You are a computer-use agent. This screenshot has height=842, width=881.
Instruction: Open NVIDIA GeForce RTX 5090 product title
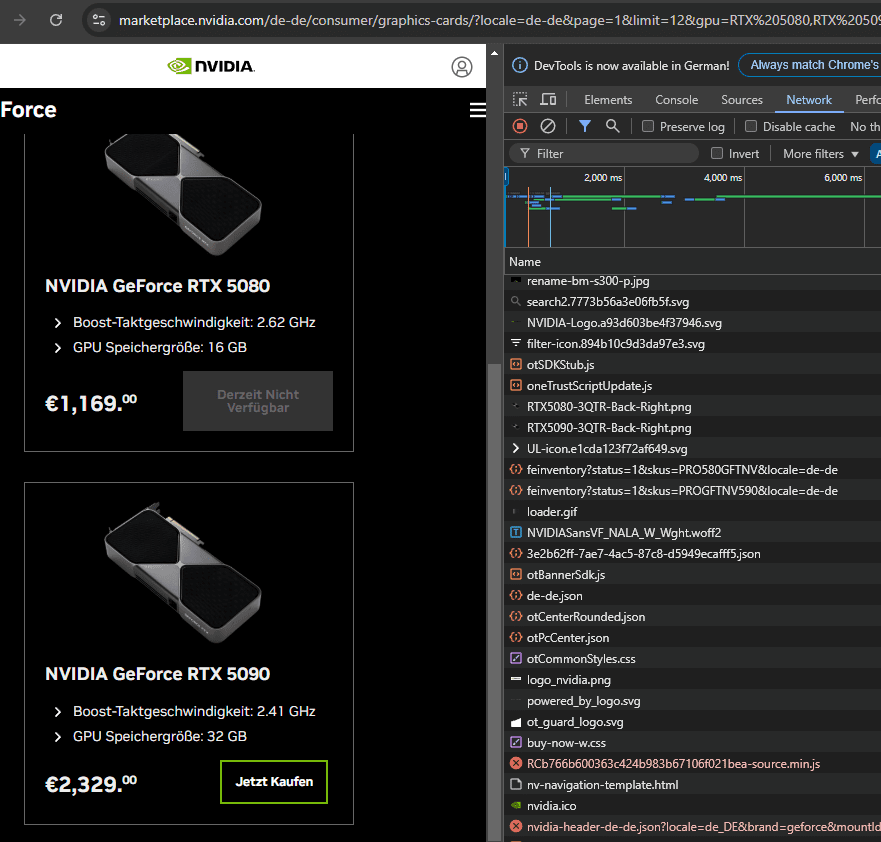(x=157, y=674)
